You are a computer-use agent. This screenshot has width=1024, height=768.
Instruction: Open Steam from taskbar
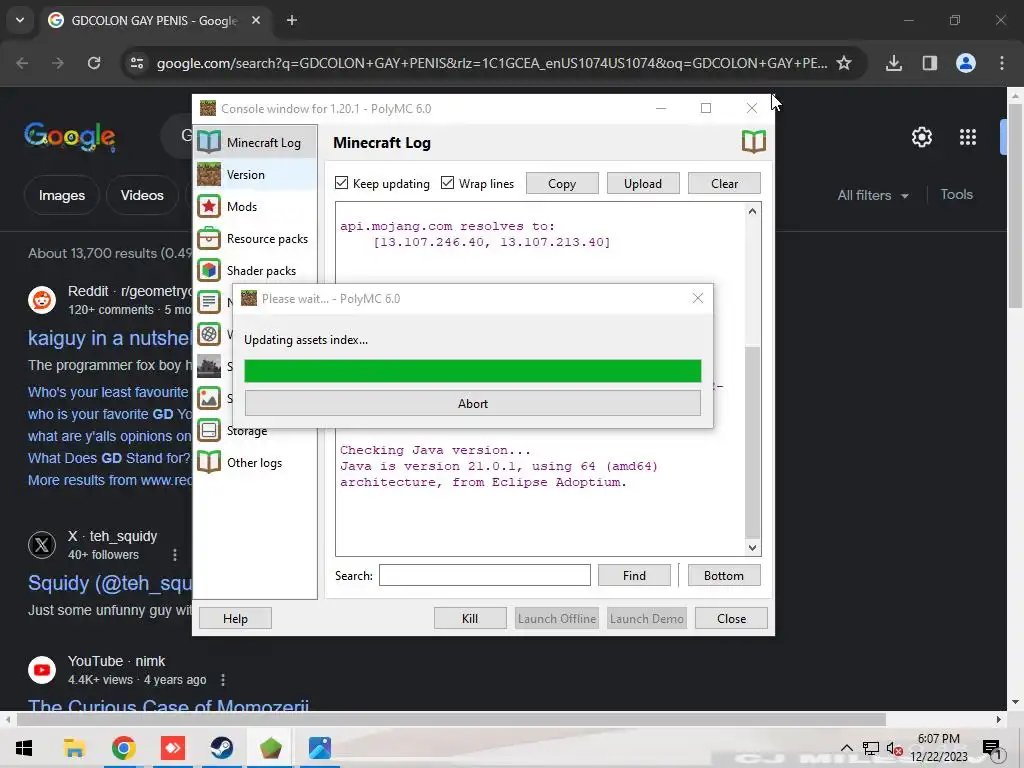point(221,748)
